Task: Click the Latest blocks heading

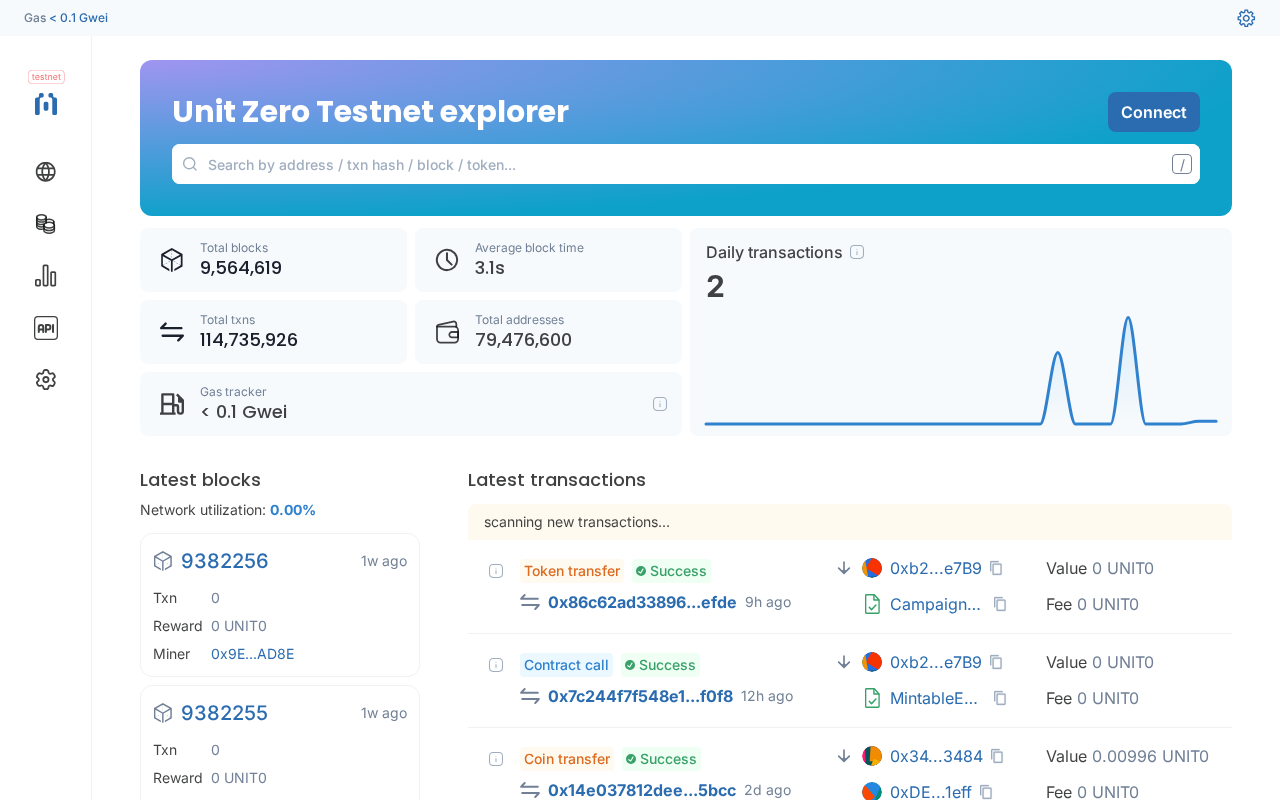Action: pyautogui.click(x=200, y=480)
